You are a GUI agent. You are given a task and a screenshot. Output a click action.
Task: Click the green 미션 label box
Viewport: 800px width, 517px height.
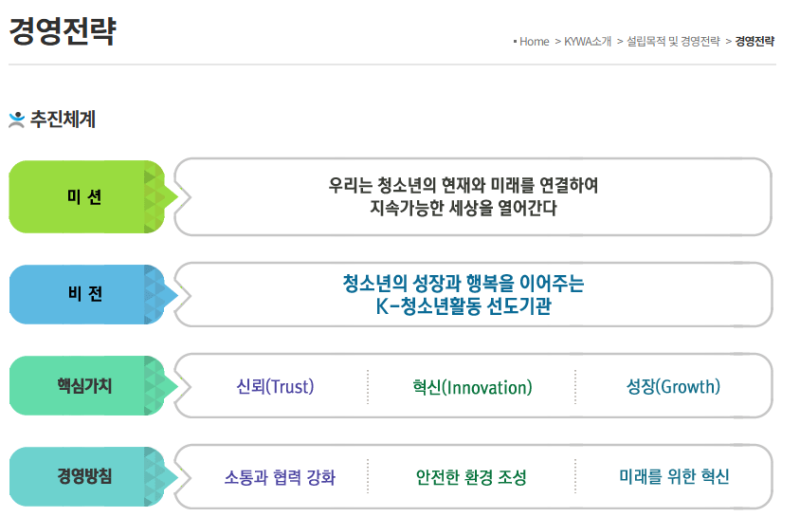(85, 197)
